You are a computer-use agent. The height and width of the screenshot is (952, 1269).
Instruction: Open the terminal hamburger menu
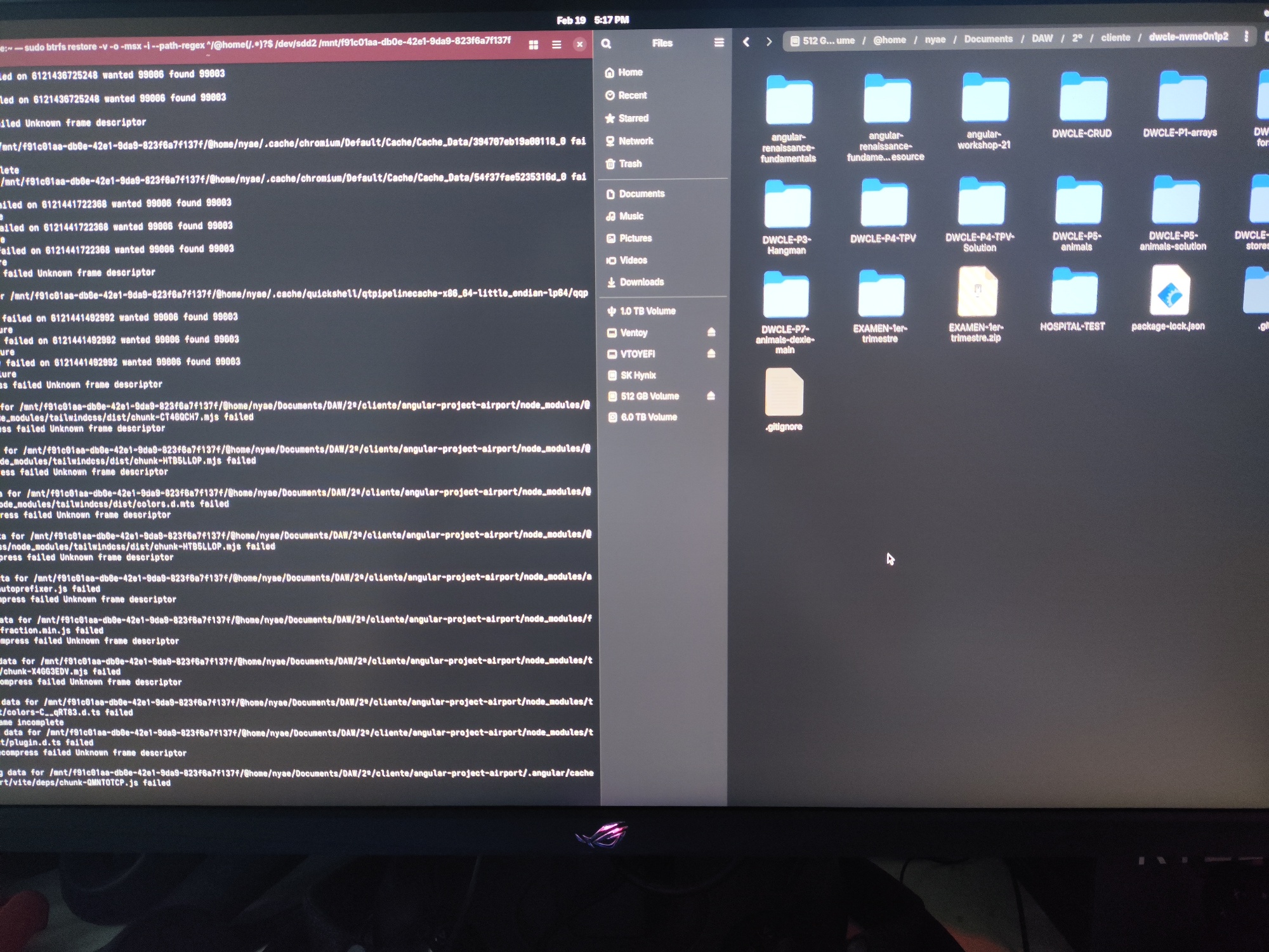[x=556, y=45]
